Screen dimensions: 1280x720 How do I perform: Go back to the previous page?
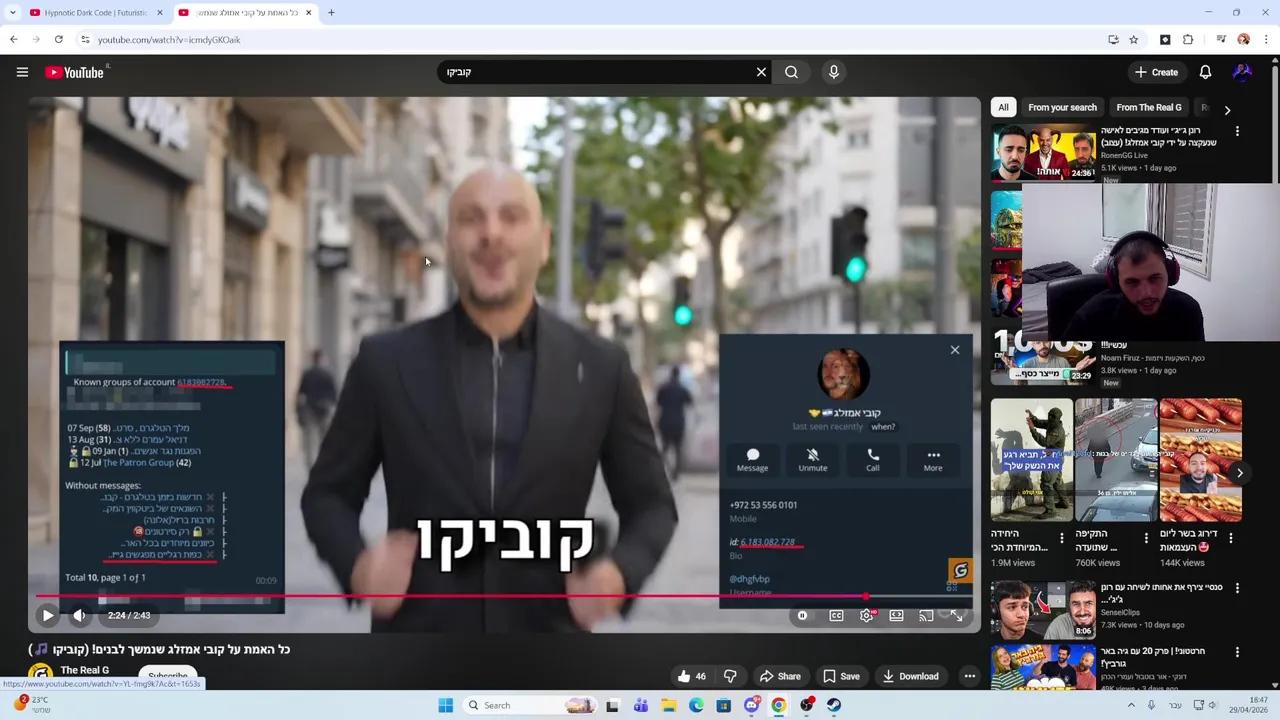(x=13, y=39)
